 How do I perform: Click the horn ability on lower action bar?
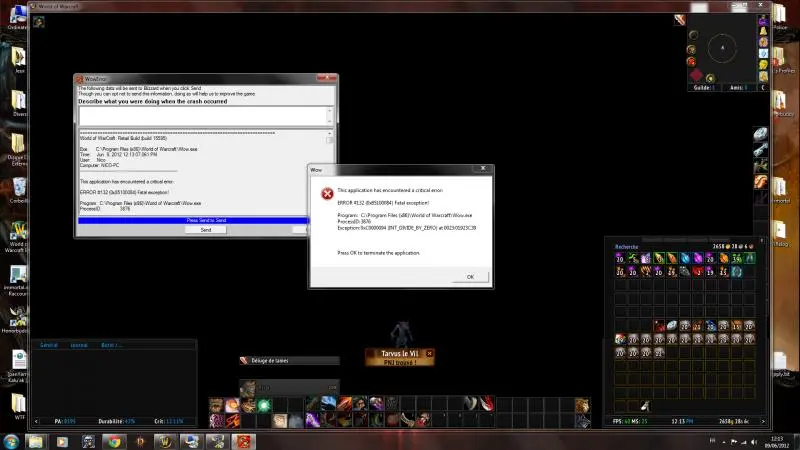click(x=407, y=420)
